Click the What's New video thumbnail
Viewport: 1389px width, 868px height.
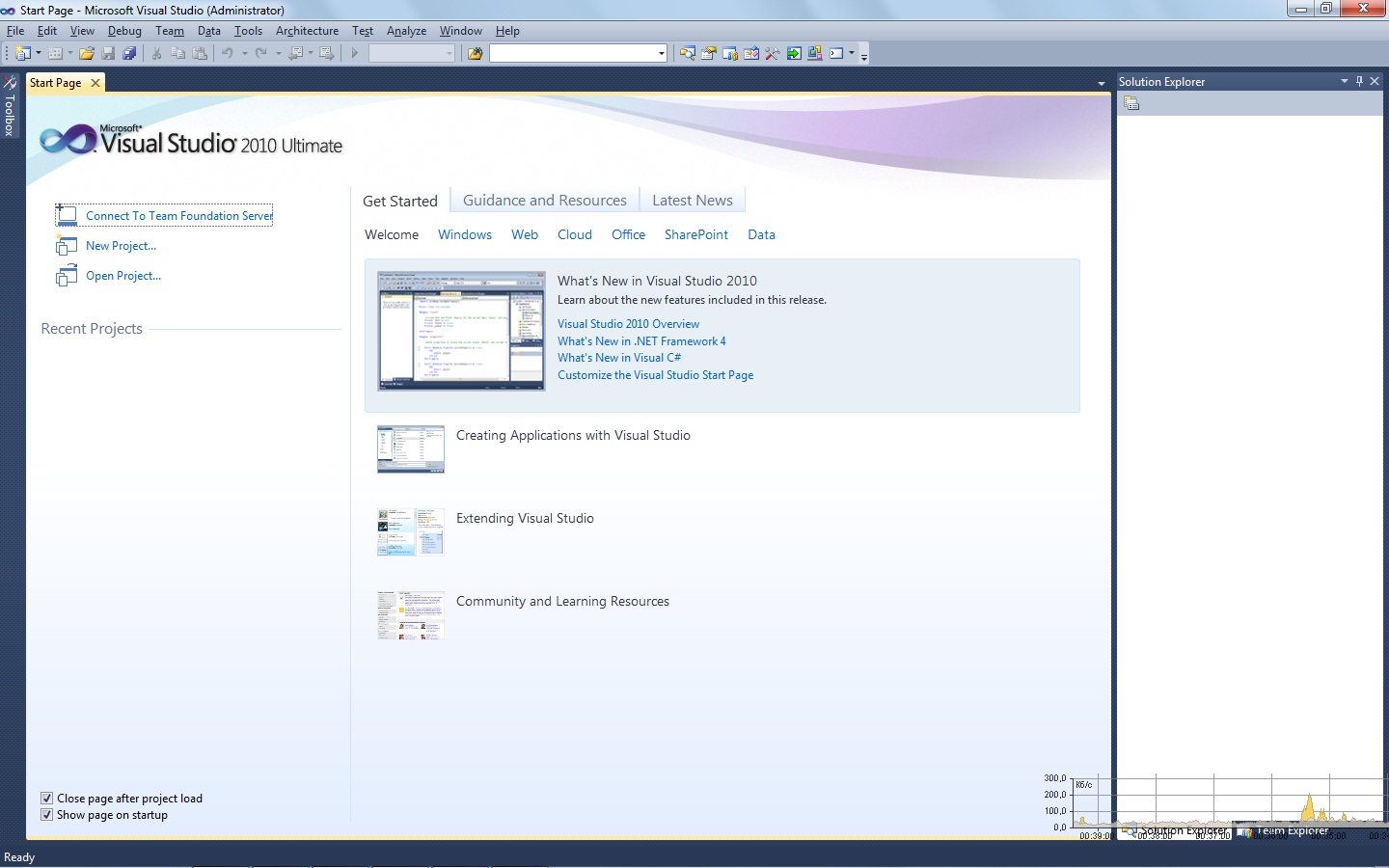coord(461,331)
